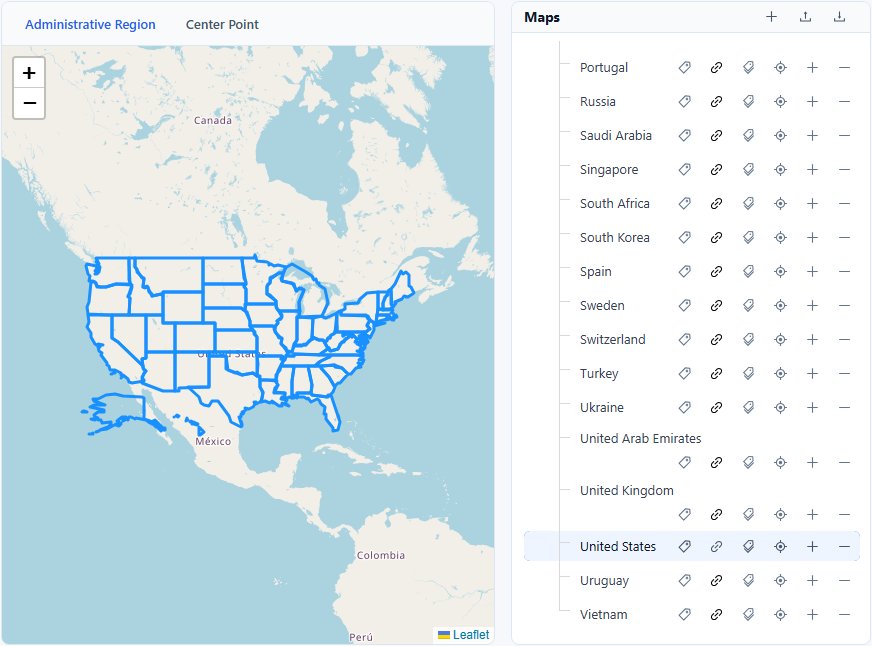Select Switzerland in the maps tree
Screen dimensions: 872x646
(x=612, y=339)
